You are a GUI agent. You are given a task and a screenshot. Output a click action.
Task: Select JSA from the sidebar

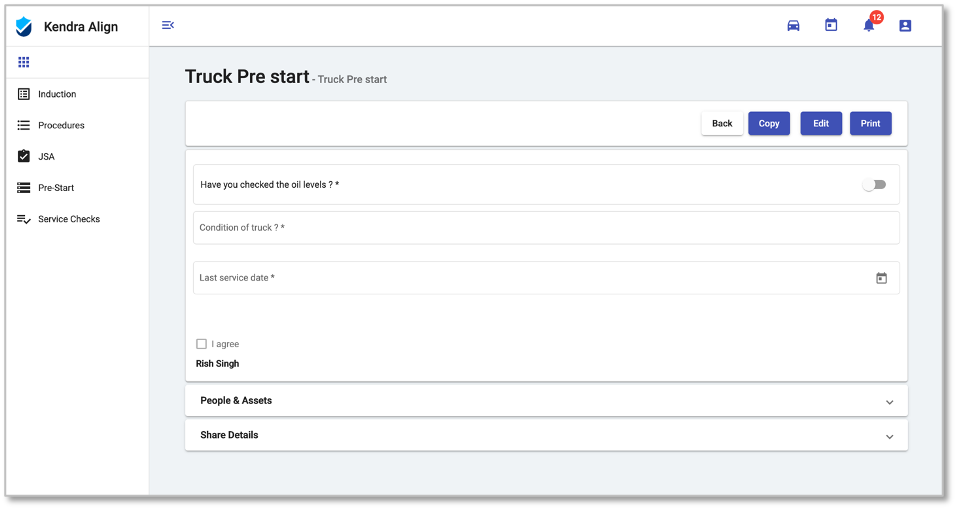pyautogui.click(x=46, y=157)
